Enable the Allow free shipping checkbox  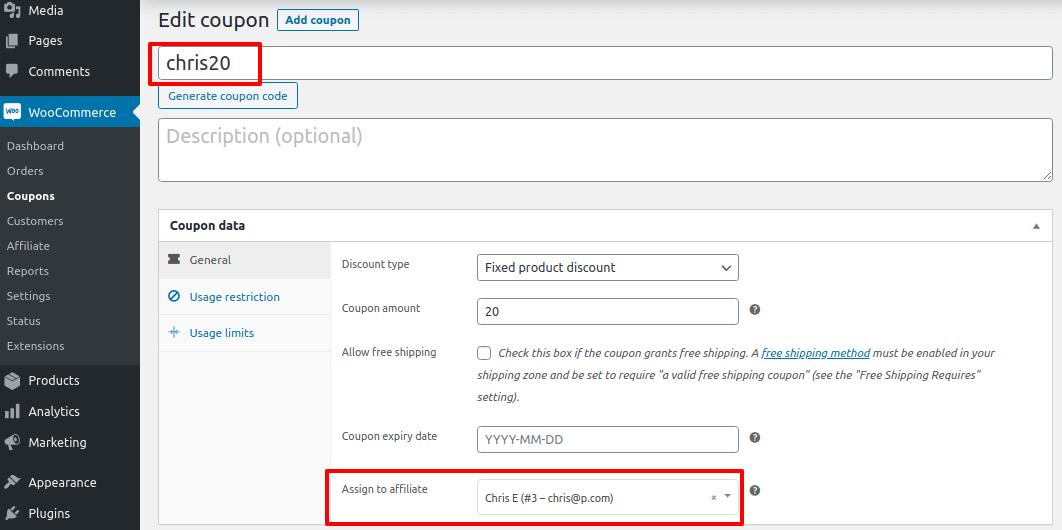pos(484,353)
